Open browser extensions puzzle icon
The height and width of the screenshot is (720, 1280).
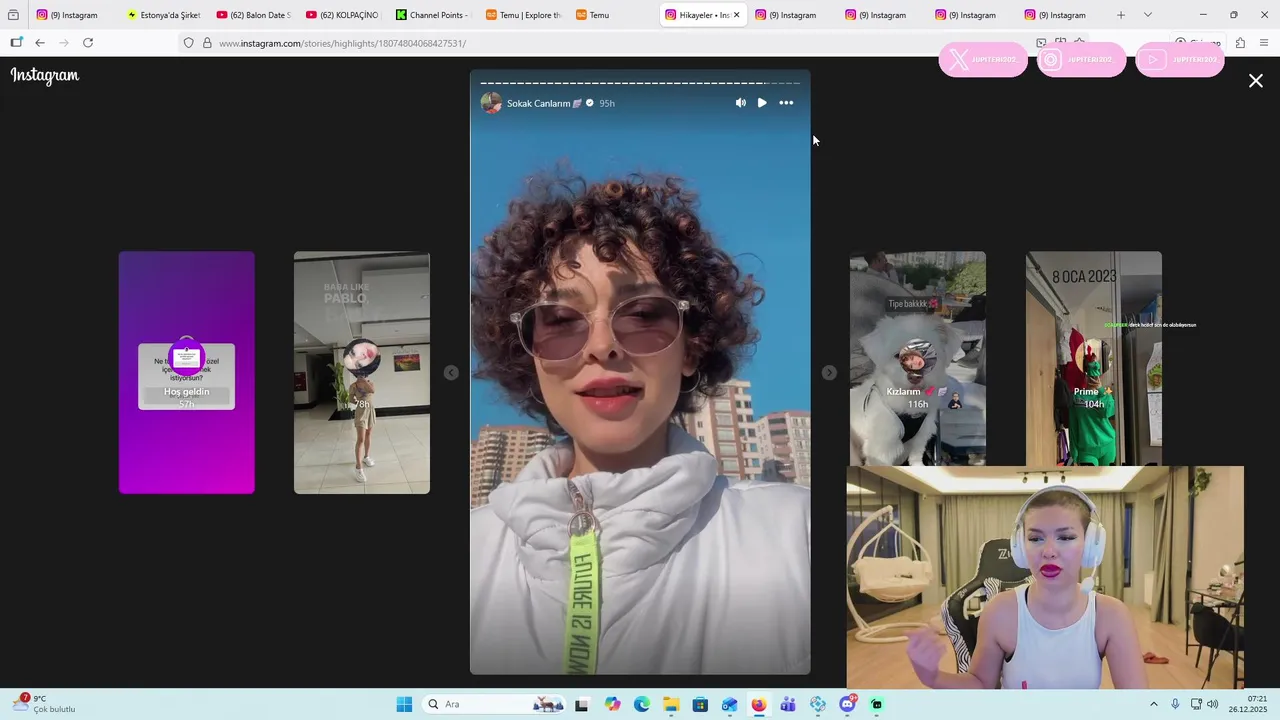coord(1240,43)
